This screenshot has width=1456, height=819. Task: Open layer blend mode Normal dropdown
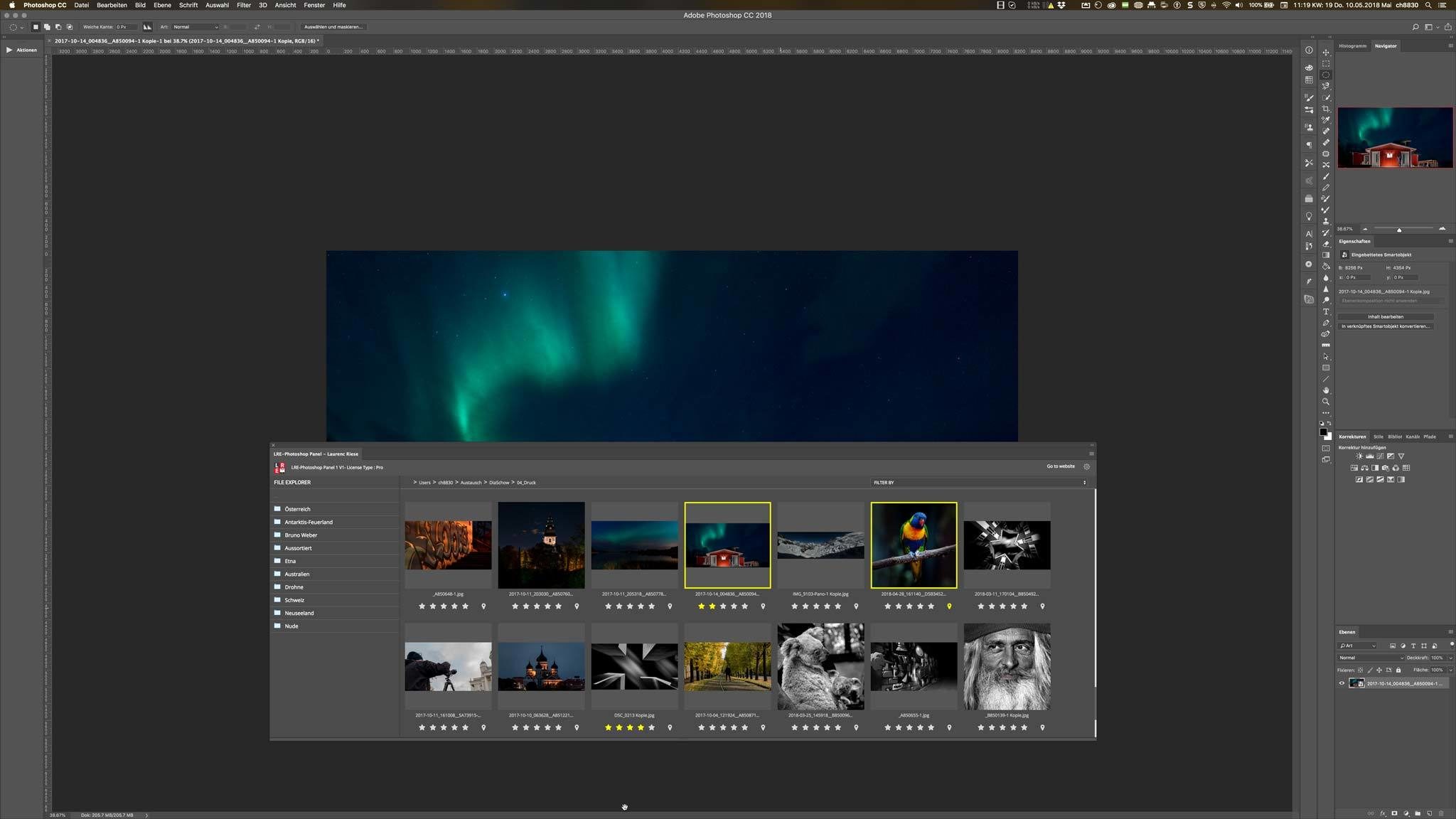(1371, 658)
